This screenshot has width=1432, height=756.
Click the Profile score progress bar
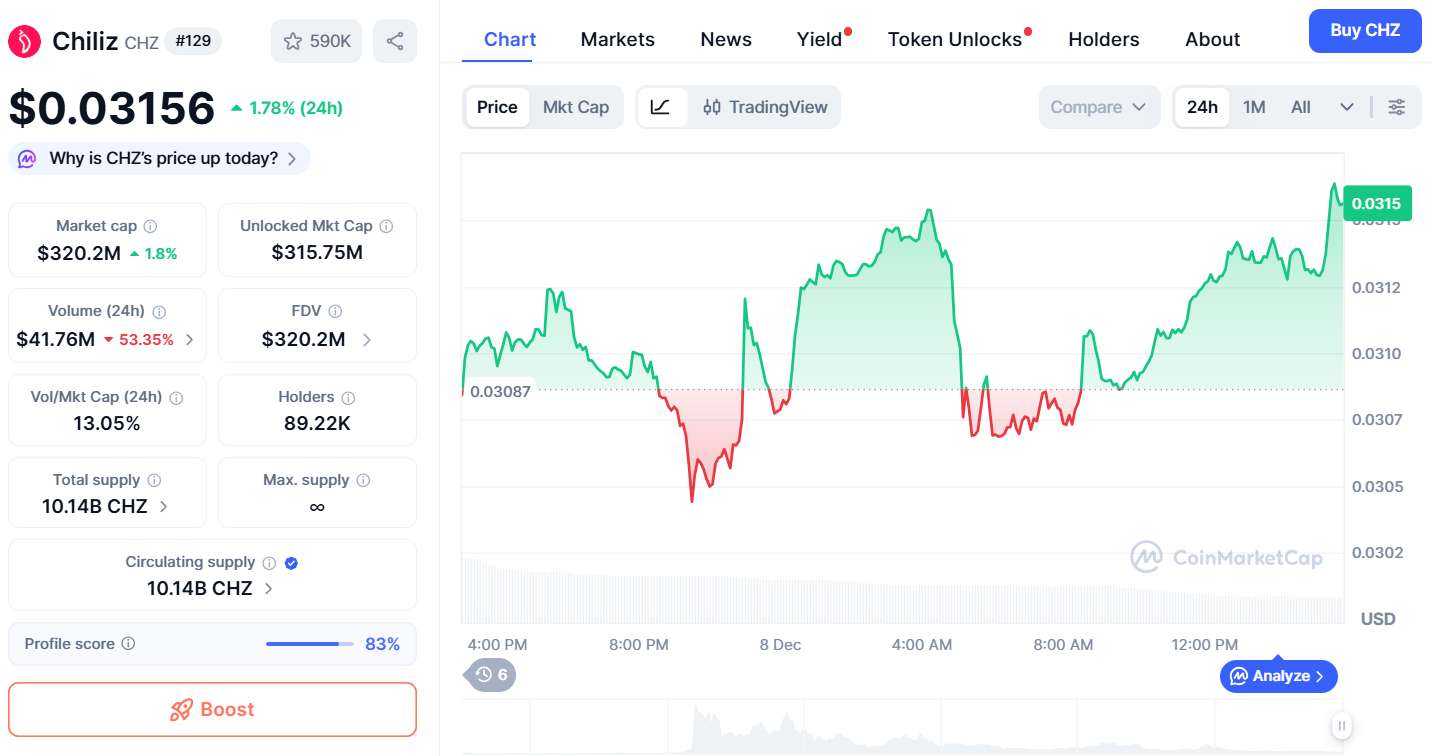[x=309, y=643]
